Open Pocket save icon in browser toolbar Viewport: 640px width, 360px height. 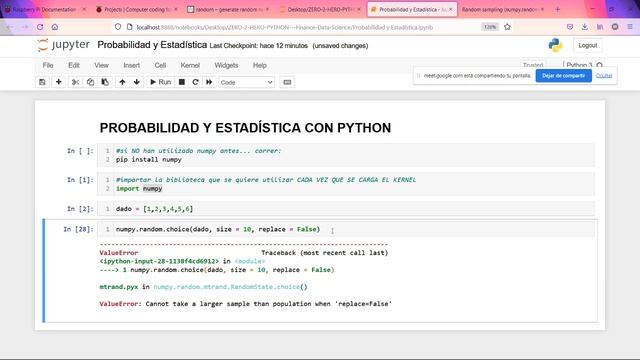click(570, 27)
